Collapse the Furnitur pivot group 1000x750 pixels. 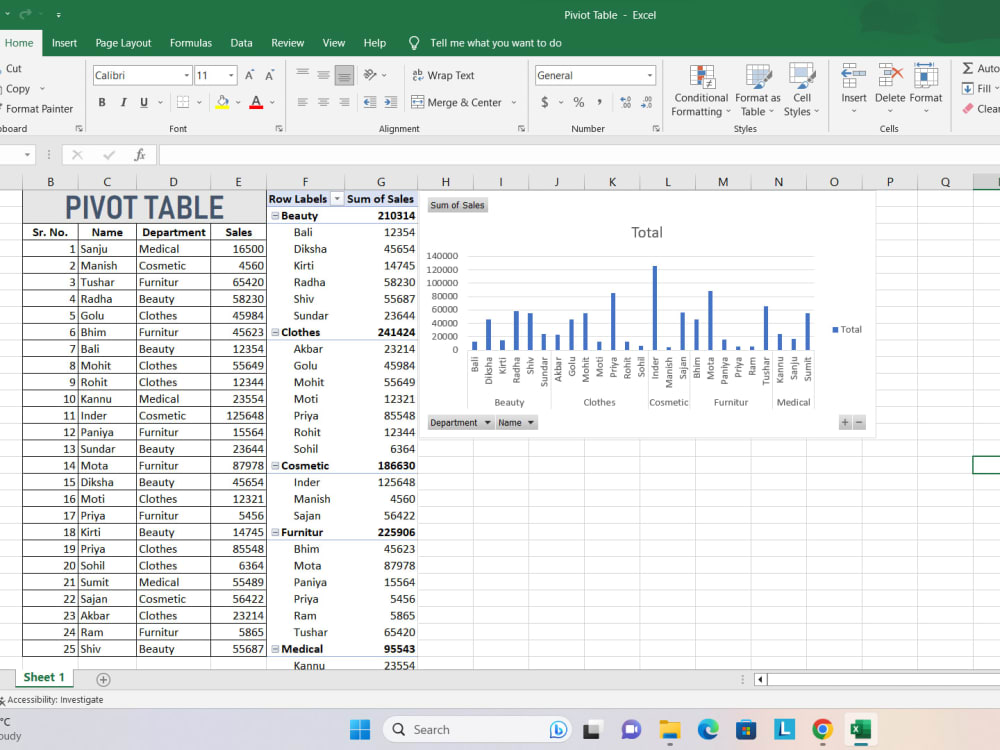pos(276,532)
